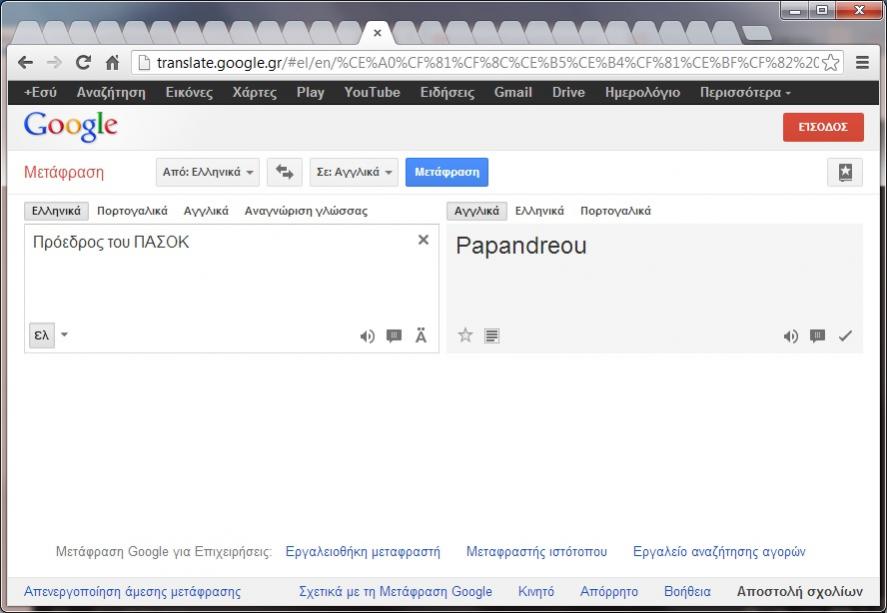Screen dimensions: 887x613
Task: Reload the page with refresh icon
Action: coord(84,62)
